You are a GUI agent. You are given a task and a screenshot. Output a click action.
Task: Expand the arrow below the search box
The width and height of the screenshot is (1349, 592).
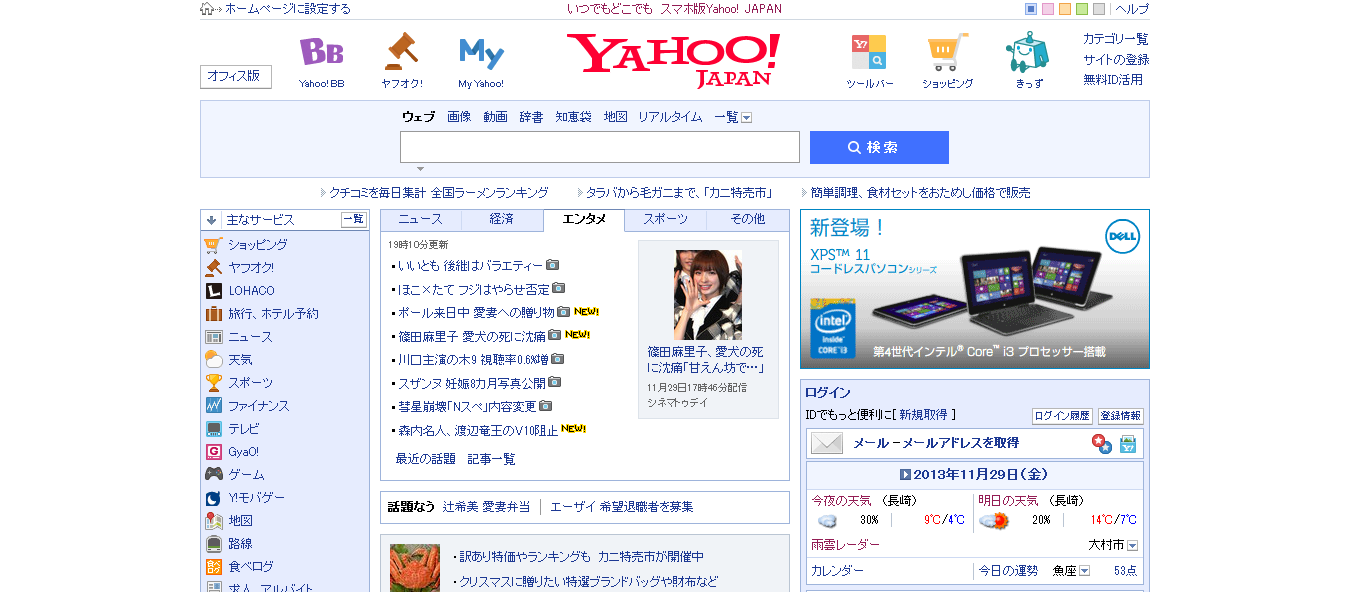click(x=420, y=168)
